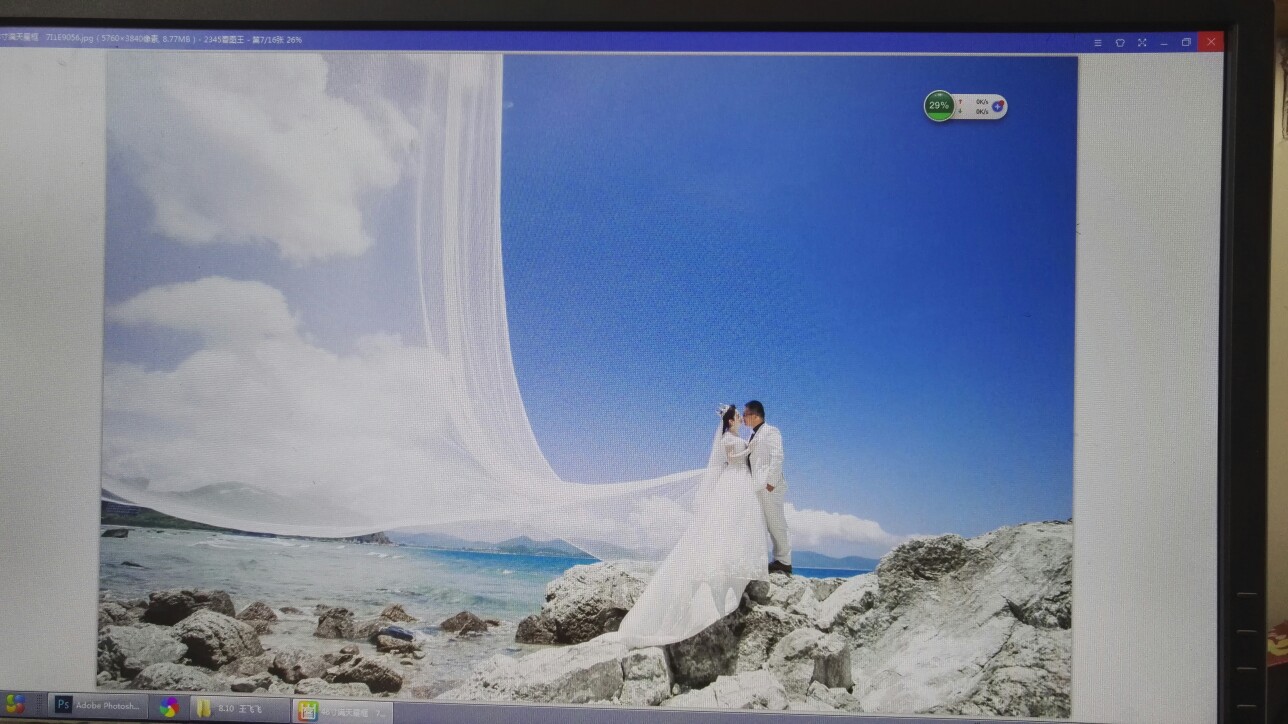
Task: Restore down the image viewer window
Action: coord(1186,42)
